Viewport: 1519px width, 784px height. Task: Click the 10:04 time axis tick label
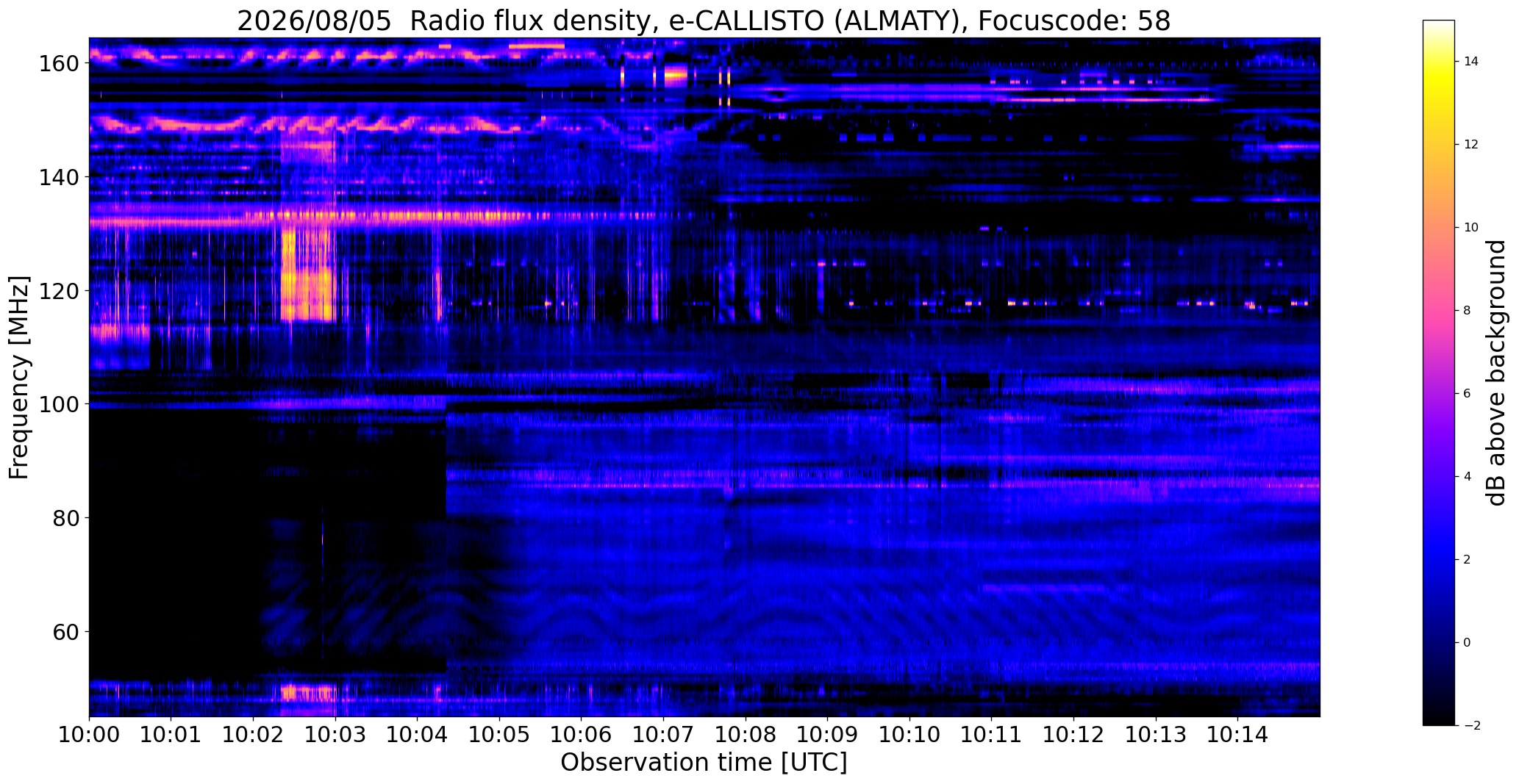(417, 734)
